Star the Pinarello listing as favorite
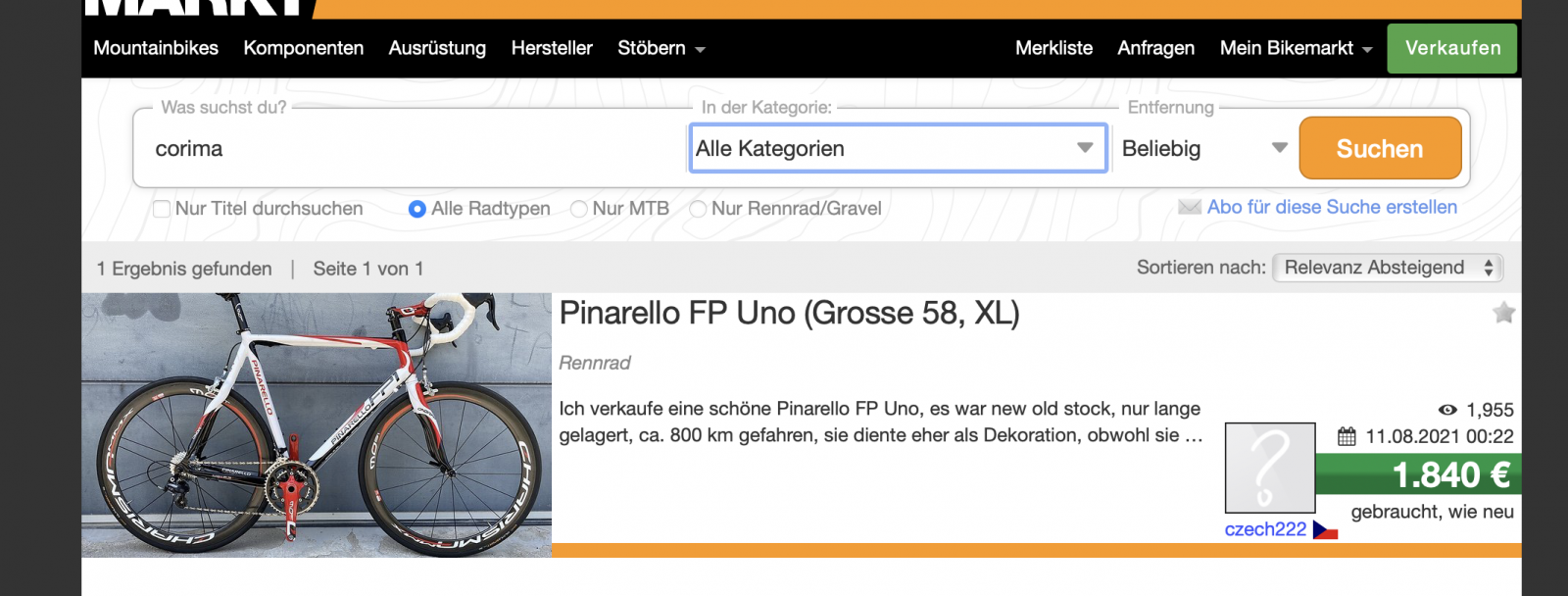The height and width of the screenshot is (596, 1568). 1503,313
